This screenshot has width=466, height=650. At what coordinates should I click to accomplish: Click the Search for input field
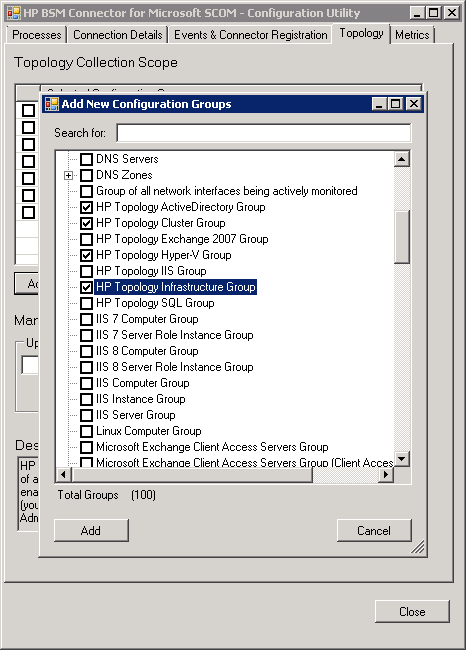point(264,133)
